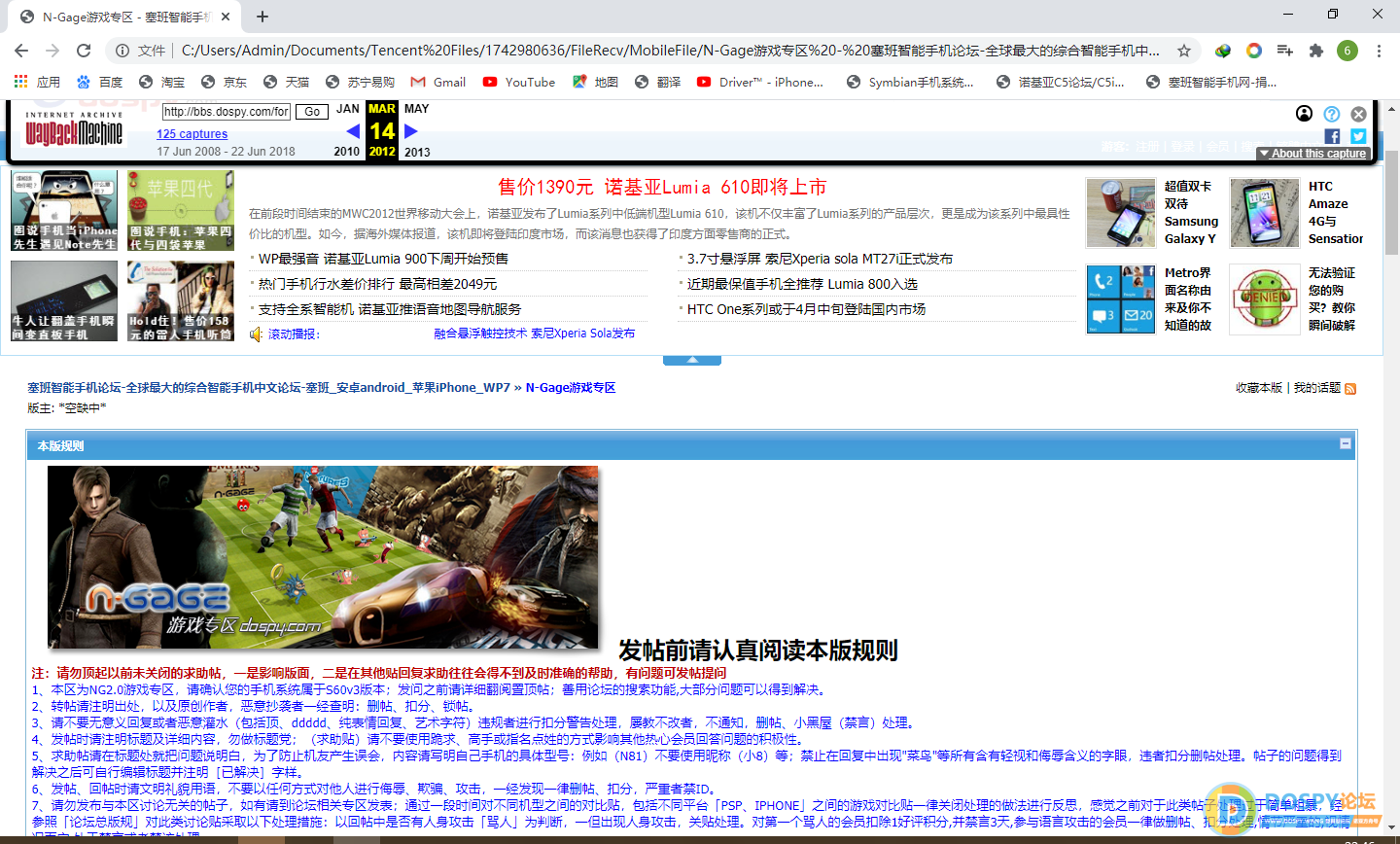Open HTC Amaze 4G thumbnail
Screen dimensions: 1400x844
pos(1264,213)
